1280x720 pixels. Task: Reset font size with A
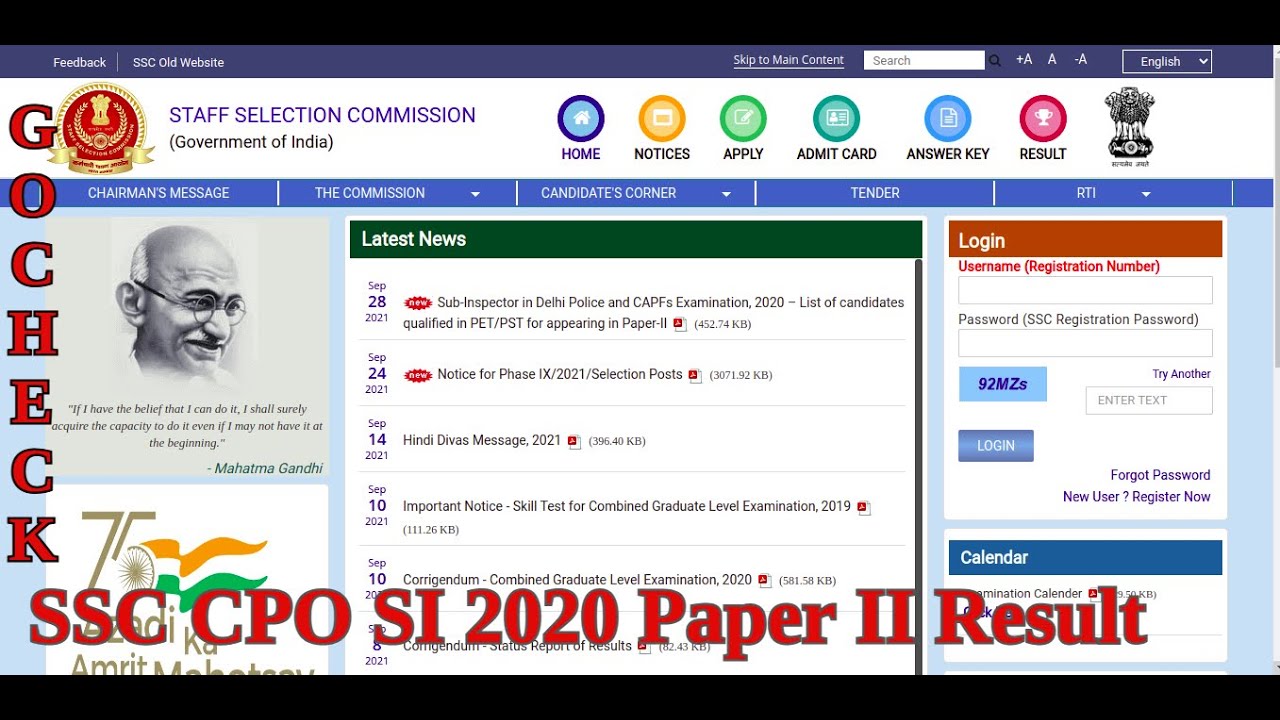pos(1052,60)
